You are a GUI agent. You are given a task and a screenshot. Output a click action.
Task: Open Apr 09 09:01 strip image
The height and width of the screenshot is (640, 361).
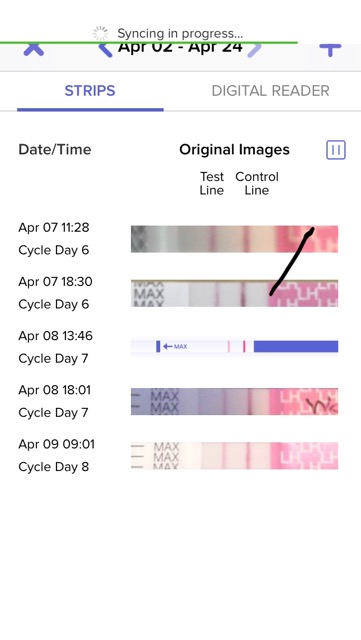[x=234, y=456]
